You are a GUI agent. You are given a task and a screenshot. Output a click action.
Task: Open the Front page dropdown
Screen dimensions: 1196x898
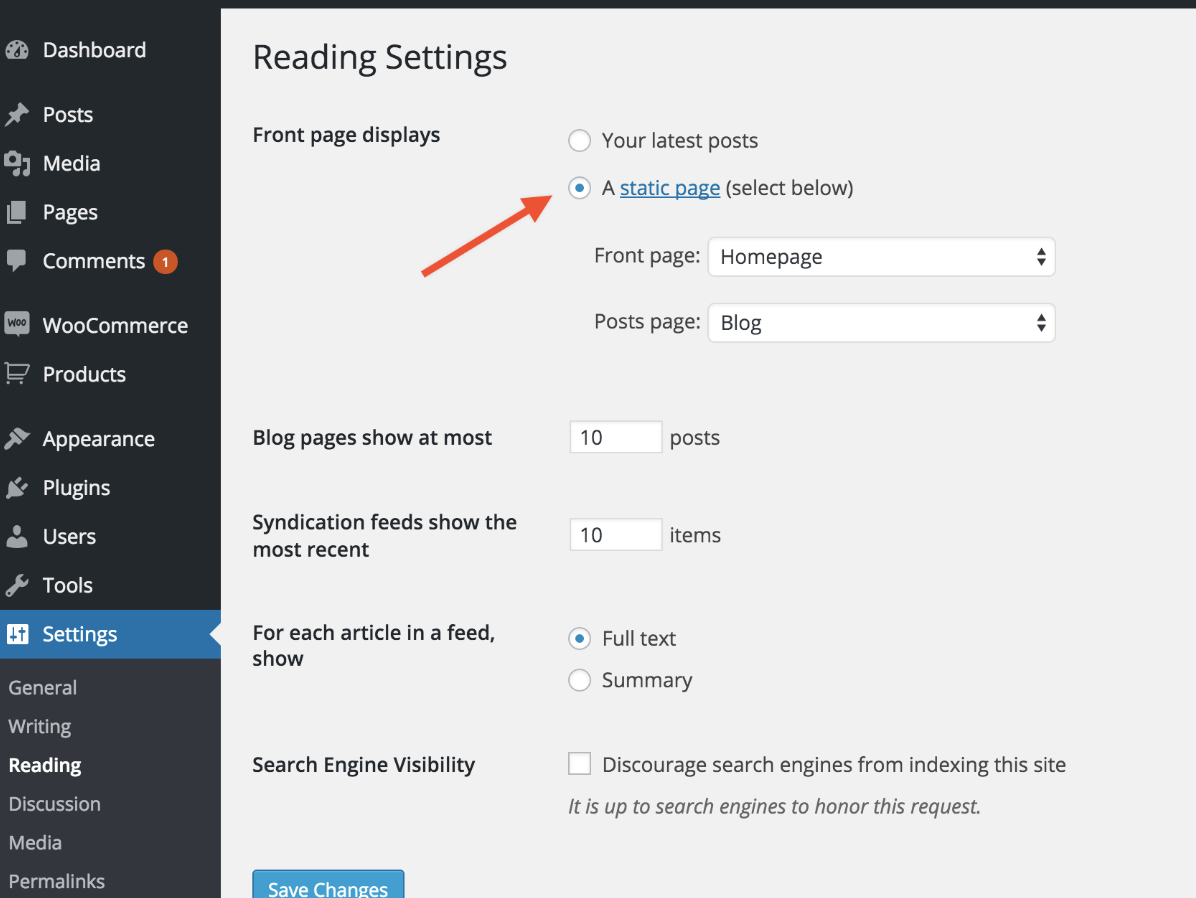coord(881,257)
